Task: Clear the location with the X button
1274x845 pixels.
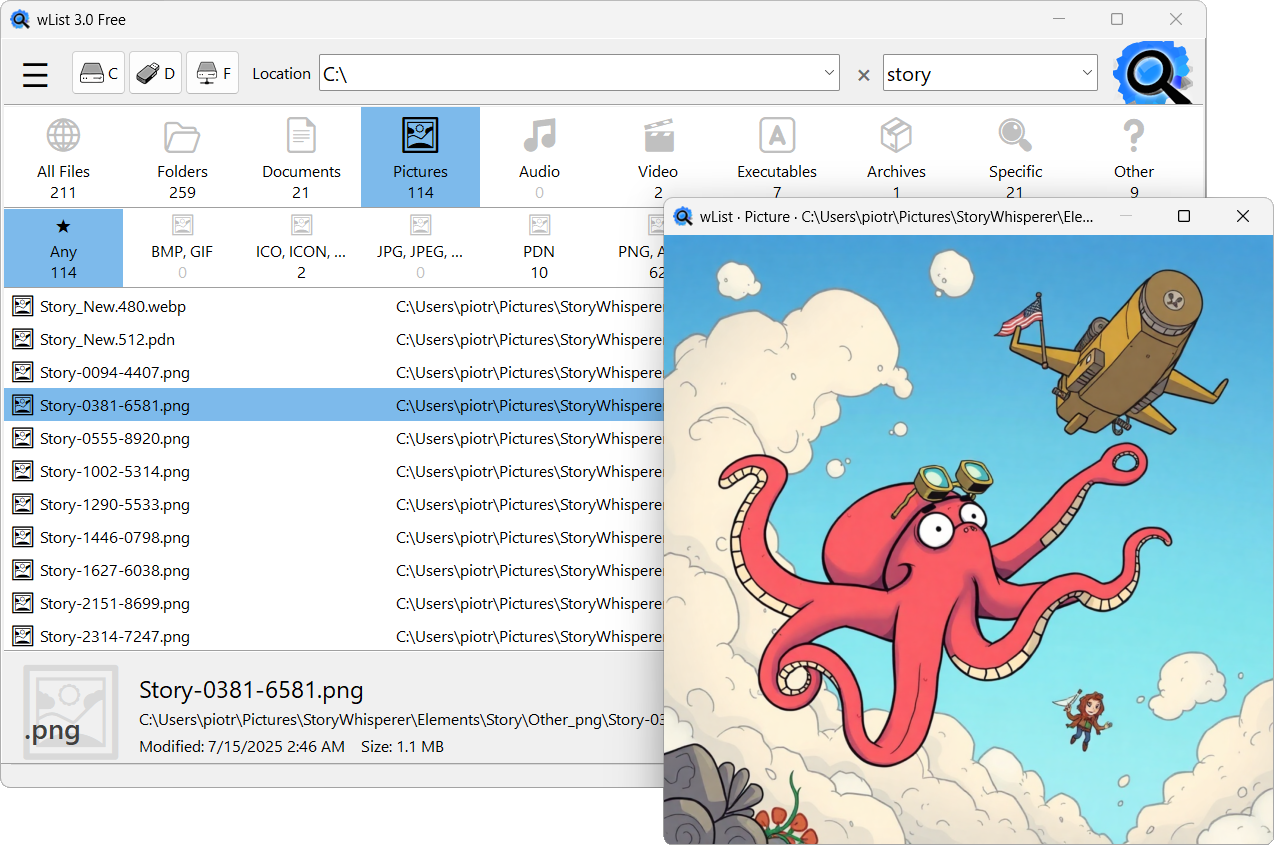Action: tap(862, 73)
